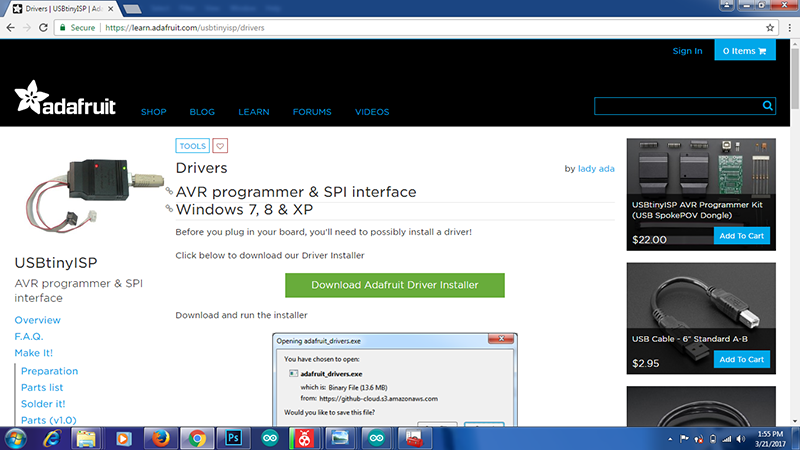
Task: Click the Sign In link
Action: coord(687,51)
